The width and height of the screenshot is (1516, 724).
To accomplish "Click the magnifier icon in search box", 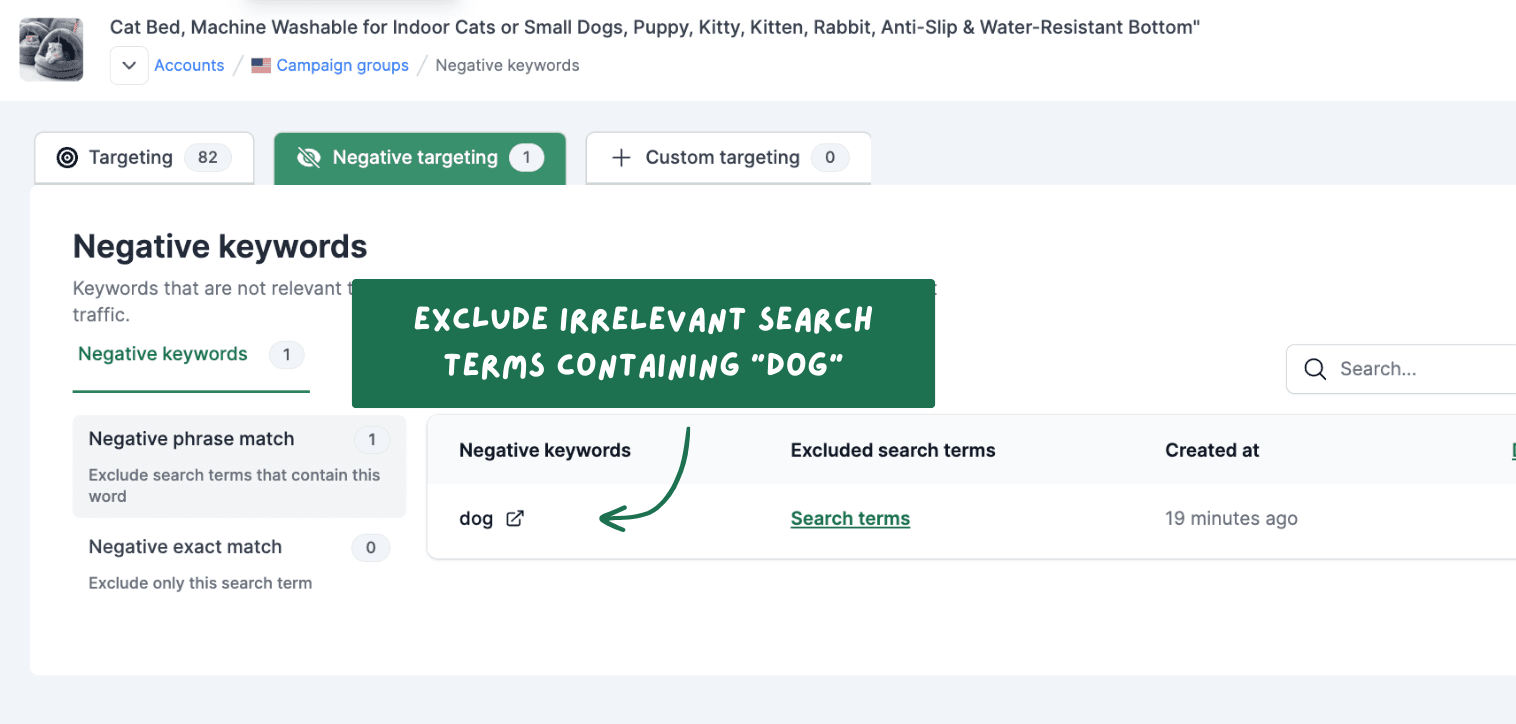I will point(1315,369).
